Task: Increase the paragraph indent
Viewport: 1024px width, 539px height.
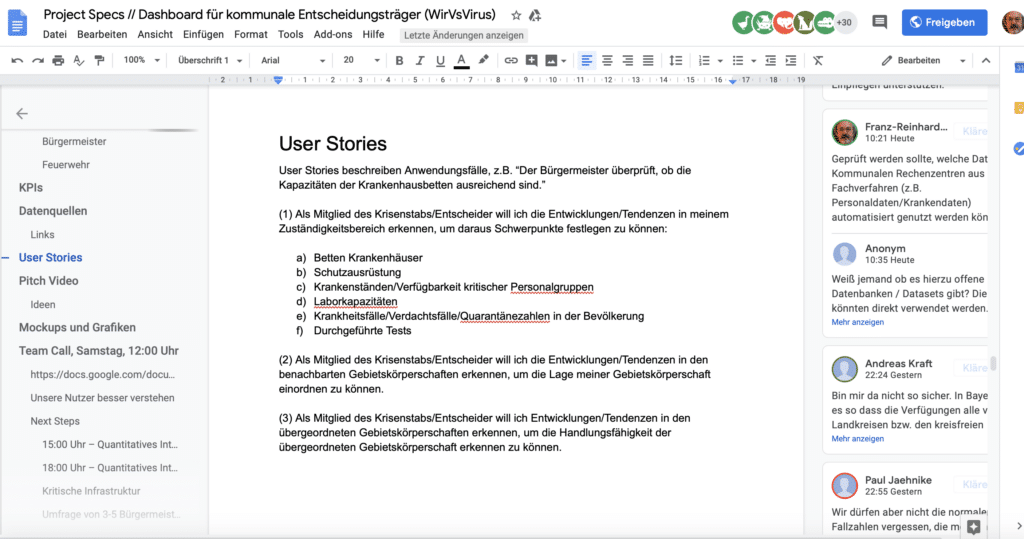Action: [x=791, y=61]
